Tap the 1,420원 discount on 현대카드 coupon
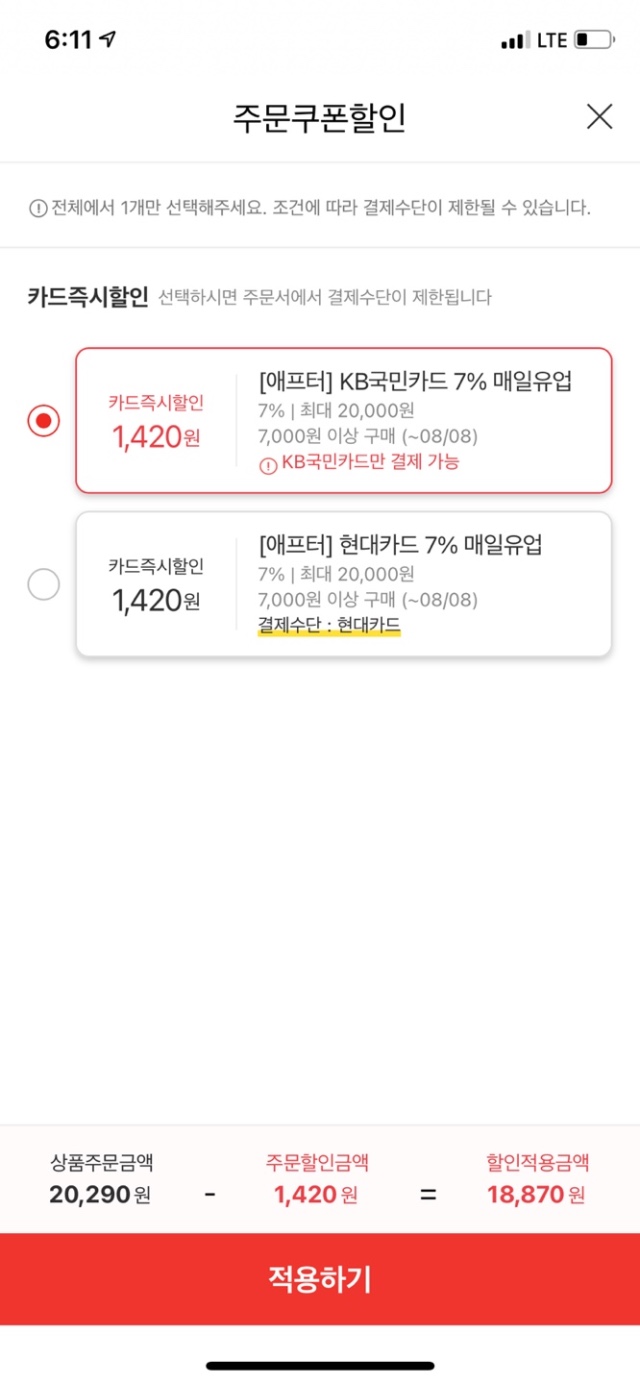 point(156,600)
